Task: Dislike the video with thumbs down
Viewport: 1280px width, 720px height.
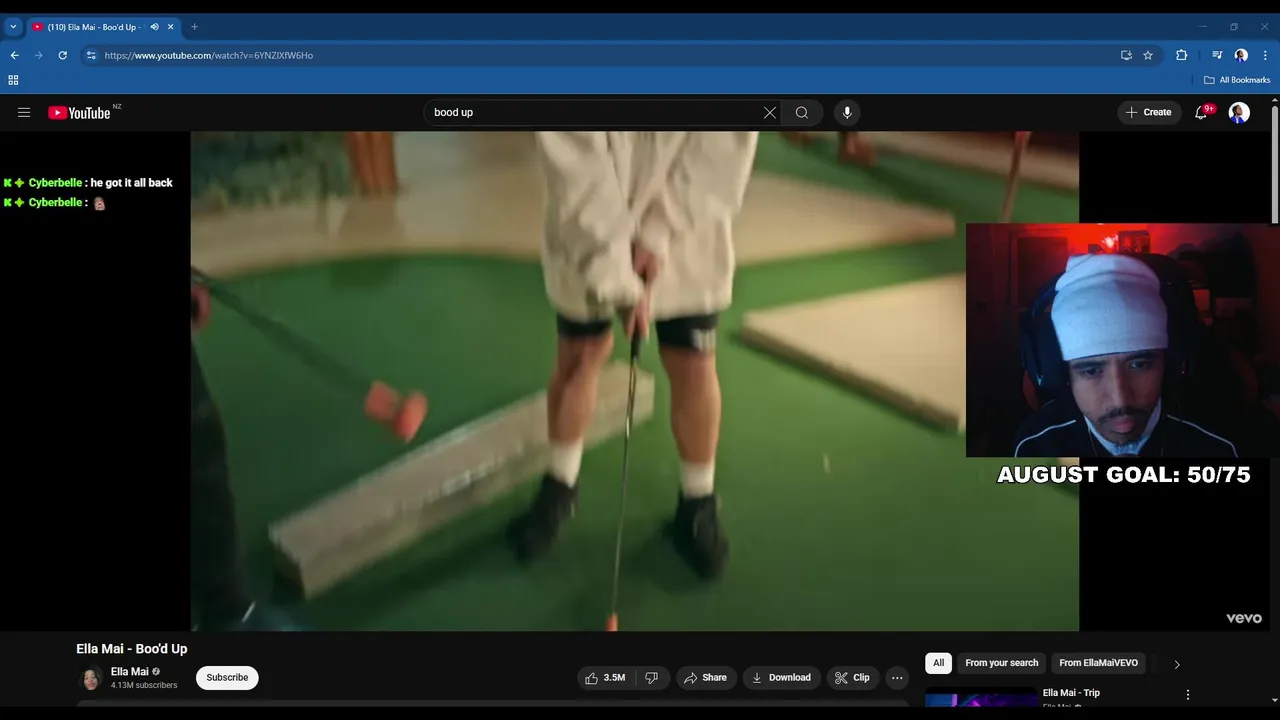Action: 652,678
